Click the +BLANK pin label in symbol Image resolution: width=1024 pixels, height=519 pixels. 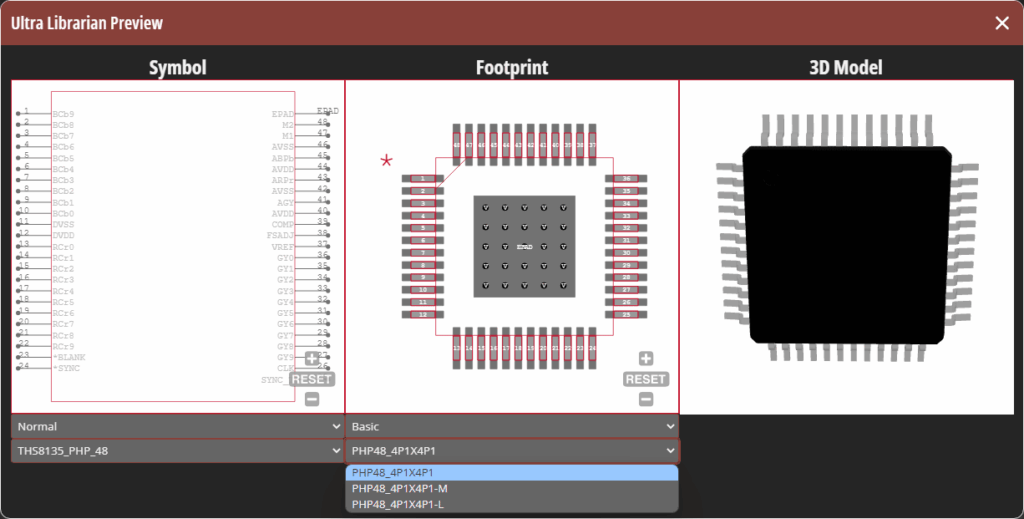(69, 358)
